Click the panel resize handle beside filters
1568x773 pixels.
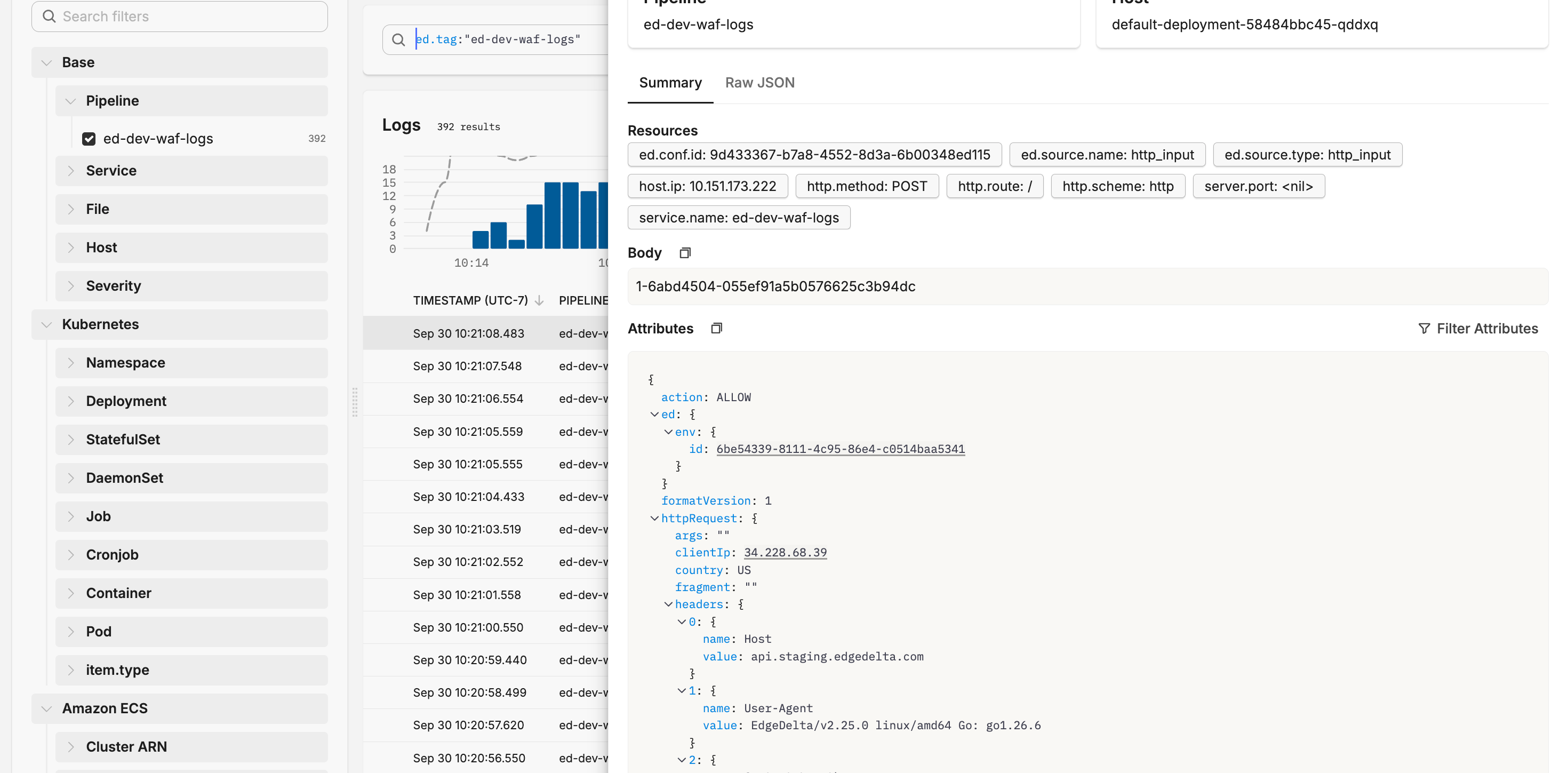pos(355,402)
